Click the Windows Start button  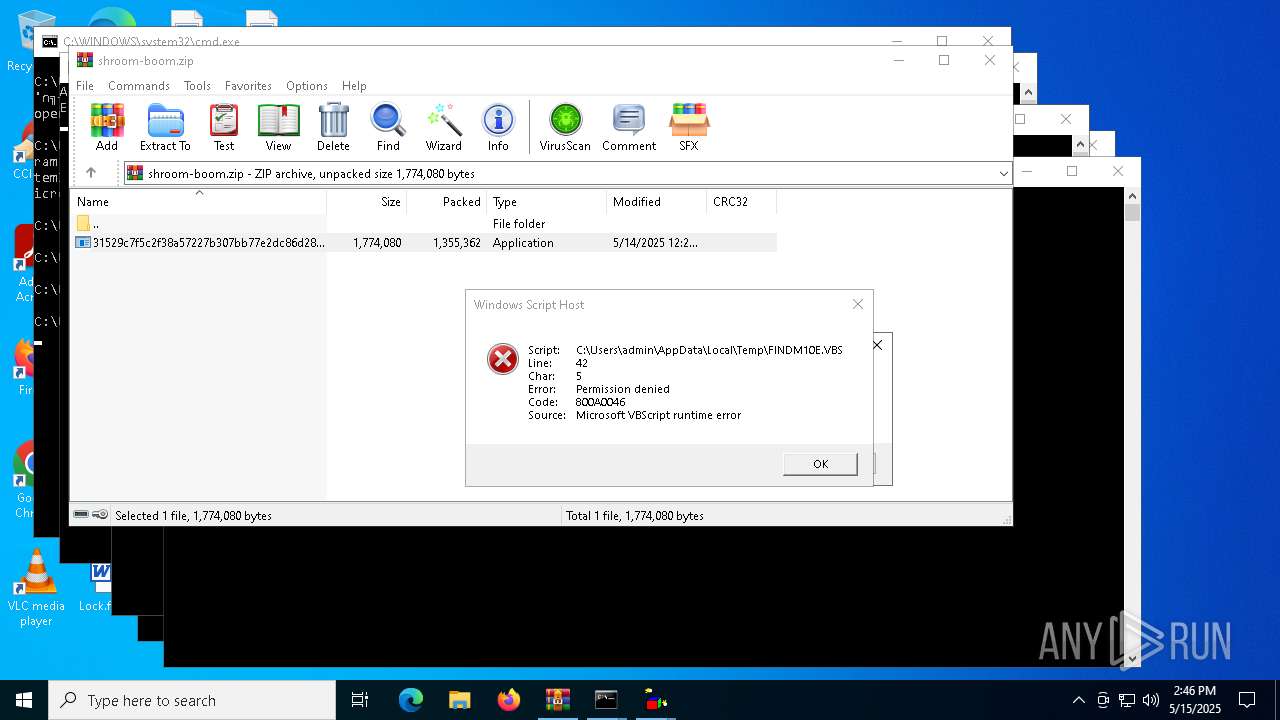24,700
